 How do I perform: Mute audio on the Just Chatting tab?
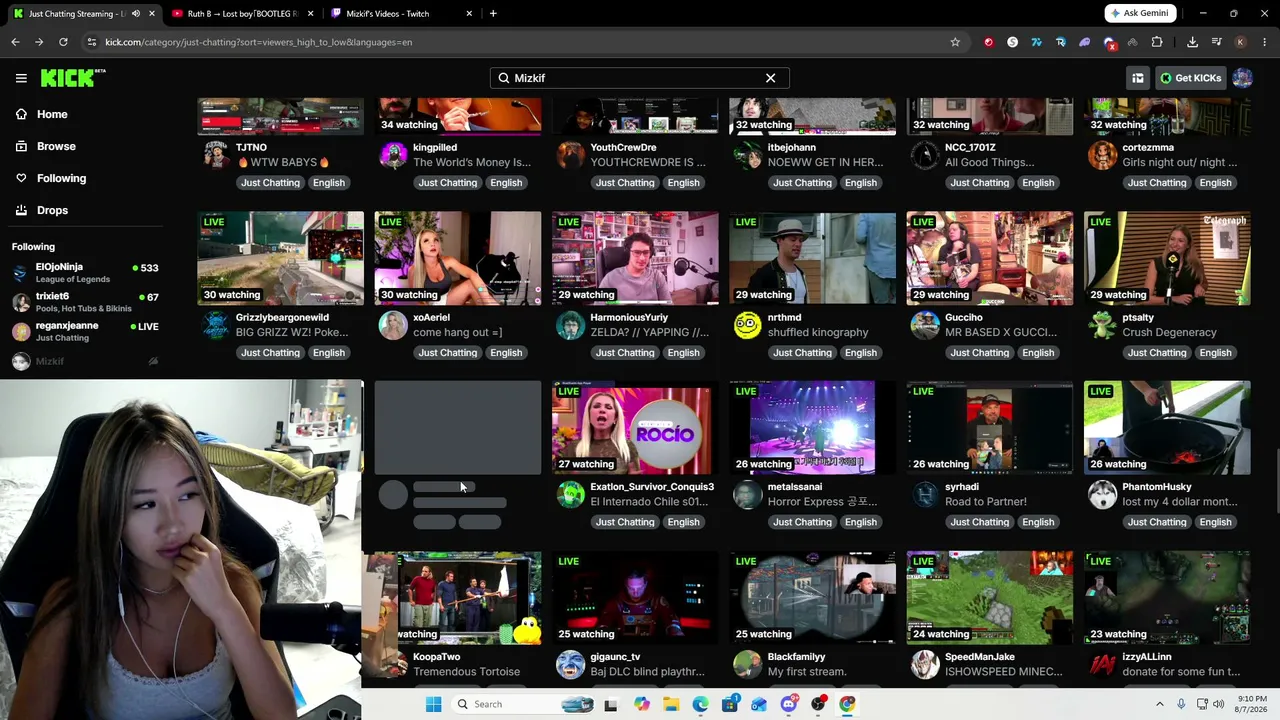coord(136,14)
